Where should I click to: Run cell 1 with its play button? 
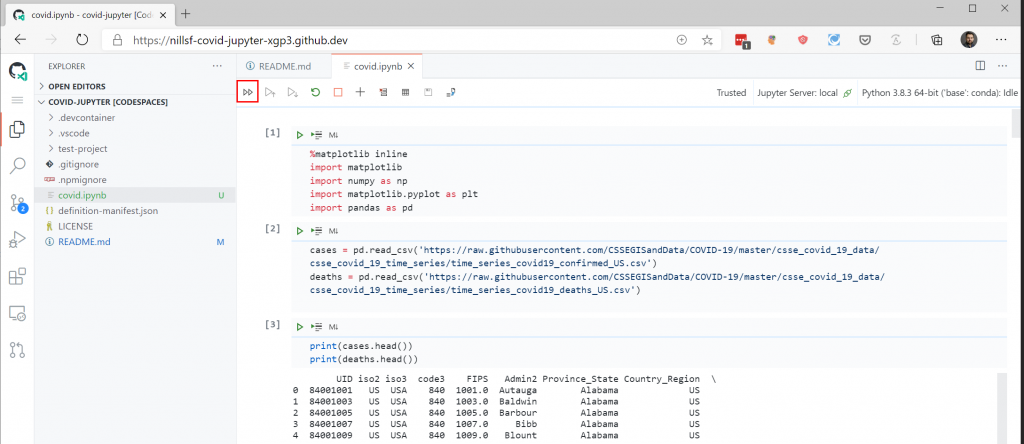click(x=299, y=135)
